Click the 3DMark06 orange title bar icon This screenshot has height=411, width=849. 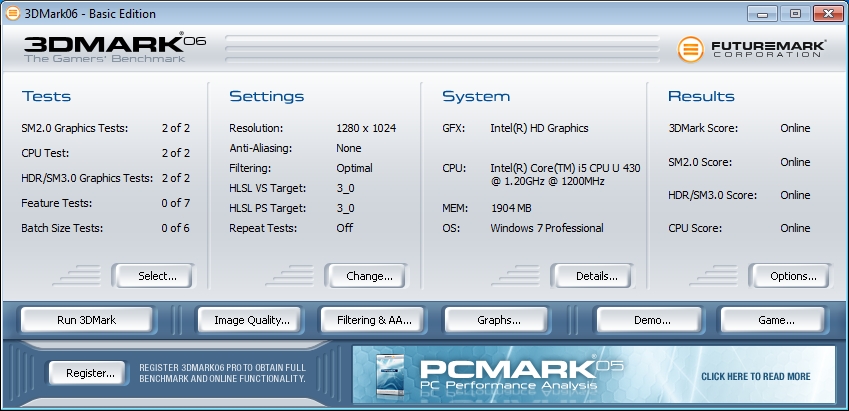pos(12,13)
